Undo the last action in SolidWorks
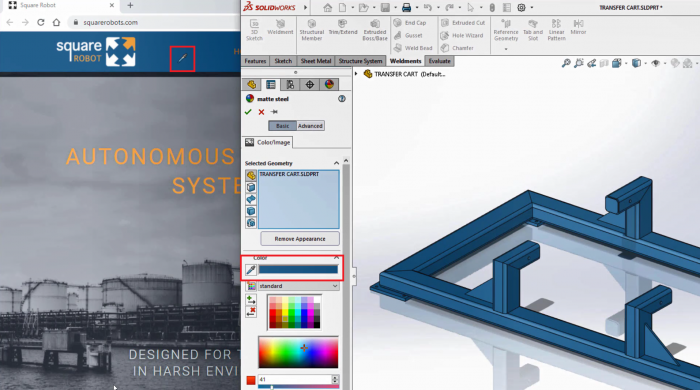The height and width of the screenshot is (390, 700). [428, 8]
